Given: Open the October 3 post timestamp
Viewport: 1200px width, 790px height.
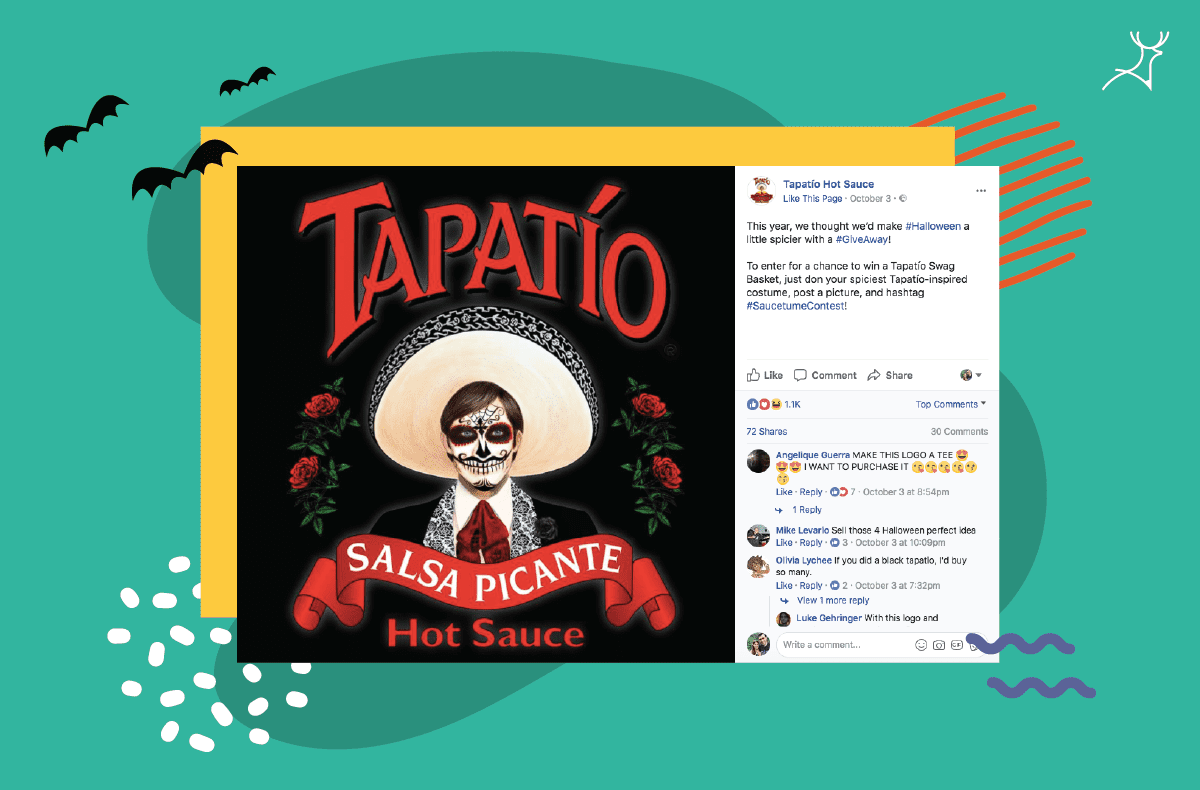Looking at the screenshot, I should tap(871, 199).
